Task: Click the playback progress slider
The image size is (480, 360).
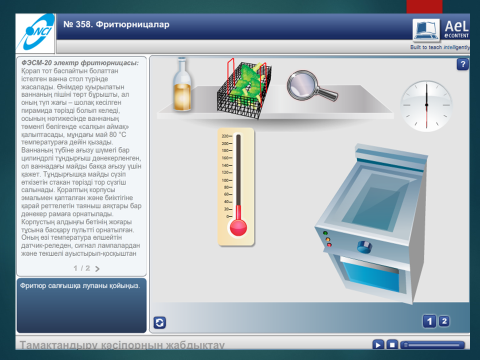Action: coord(433,345)
